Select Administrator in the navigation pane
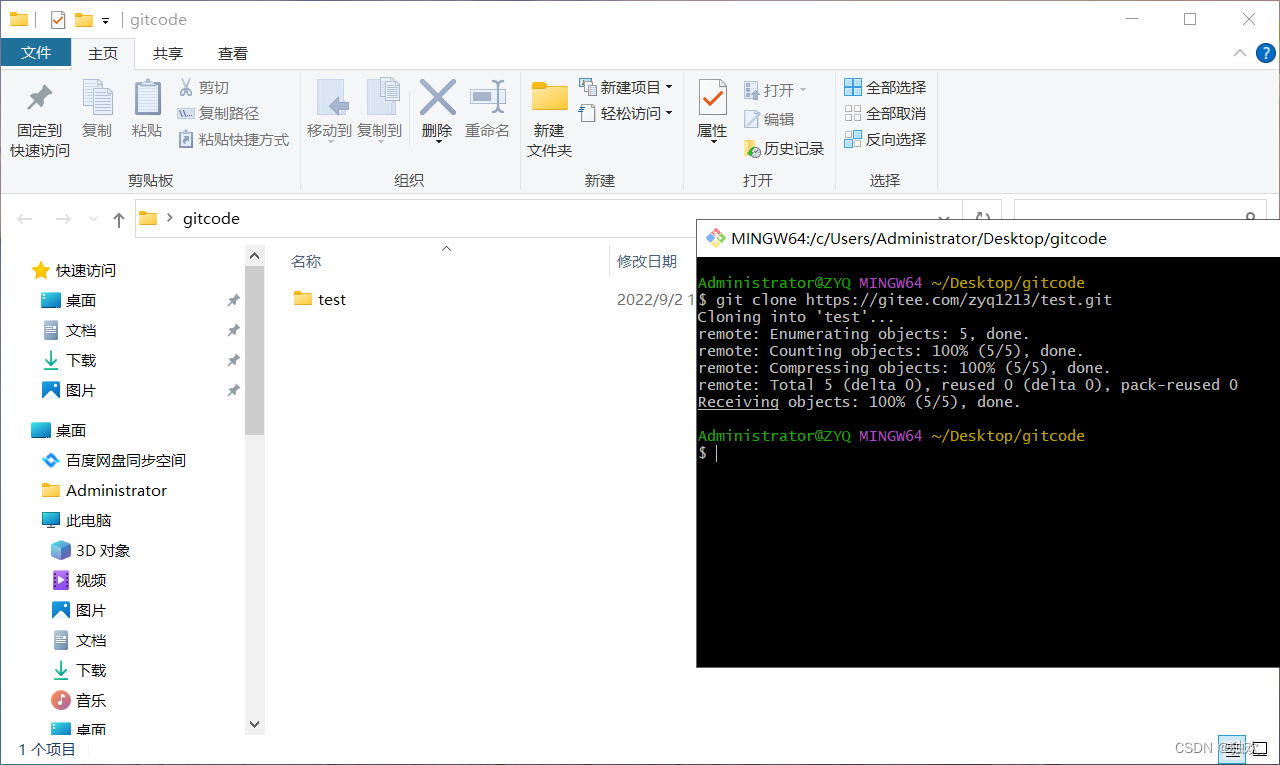 [x=104, y=491]
